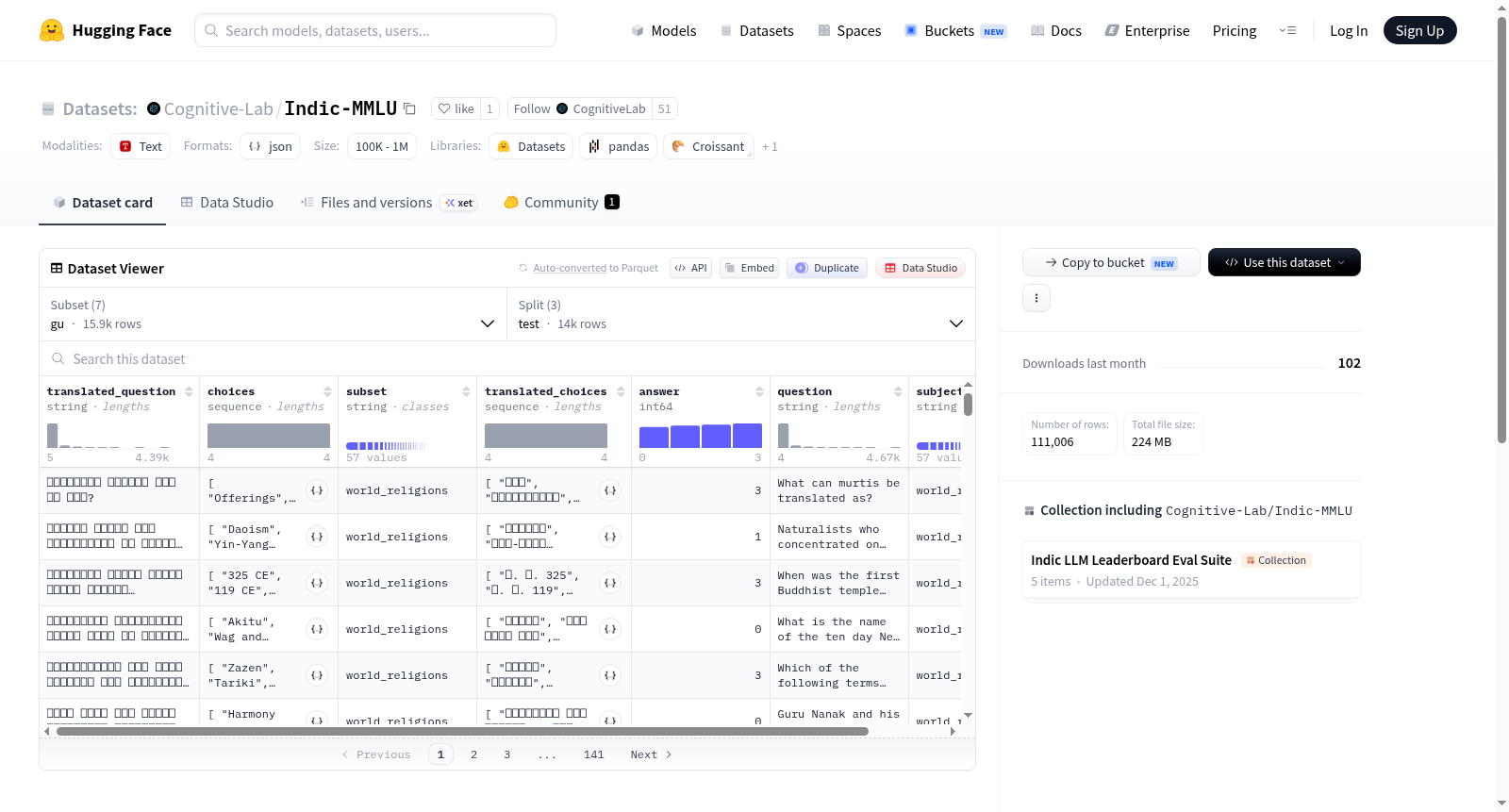1509x812 pixels.
Task: Expand JSON for the "Daoism" choices cell
Action: [x=317, y=537]
